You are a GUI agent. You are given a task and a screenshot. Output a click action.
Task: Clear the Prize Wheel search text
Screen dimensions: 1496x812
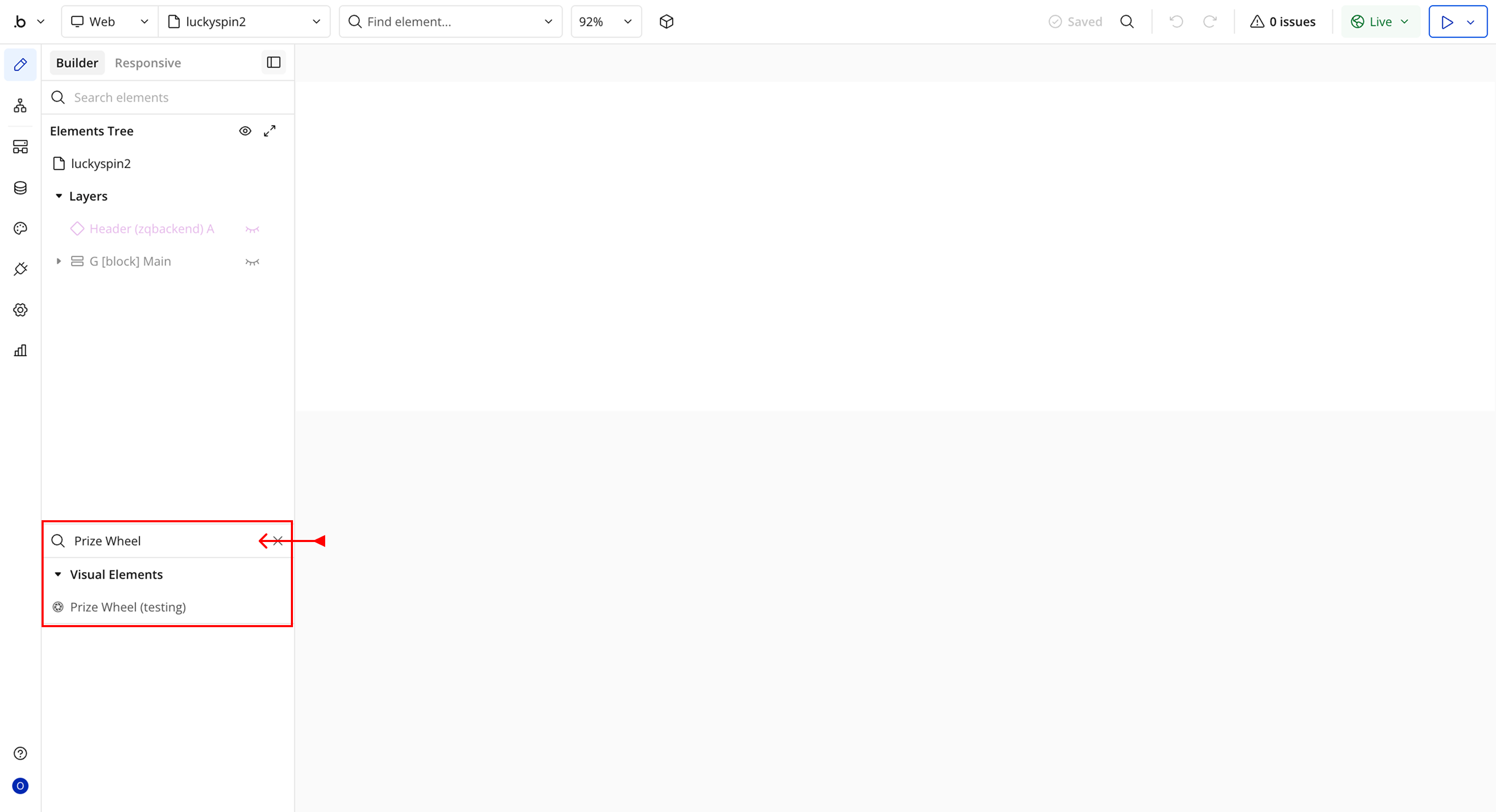(x=277, y=541)
